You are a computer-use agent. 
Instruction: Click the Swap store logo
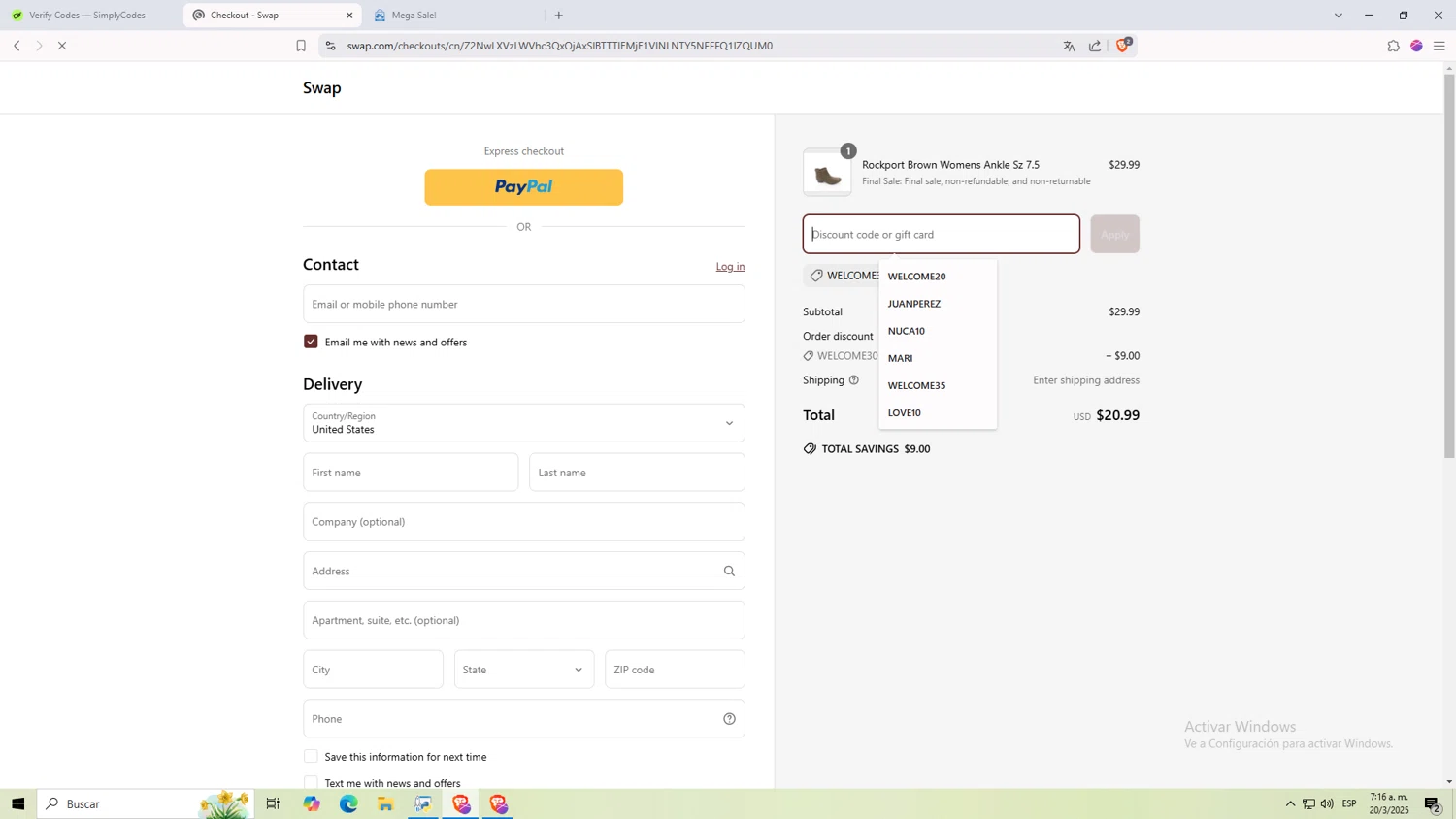coord(322,87)
